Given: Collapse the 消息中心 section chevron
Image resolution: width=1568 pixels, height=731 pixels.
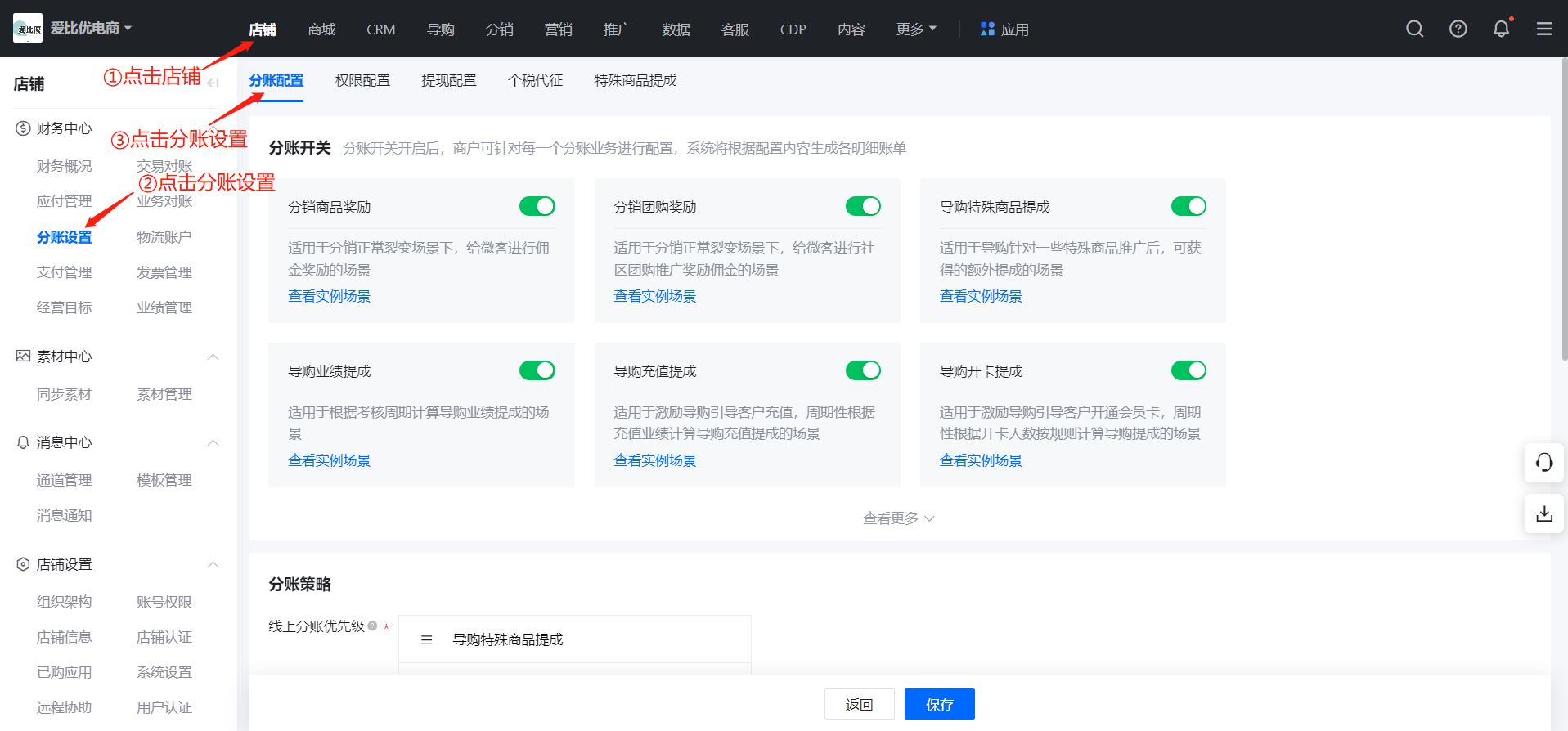Looking at the screenshot, I should (x=213, y=442).
